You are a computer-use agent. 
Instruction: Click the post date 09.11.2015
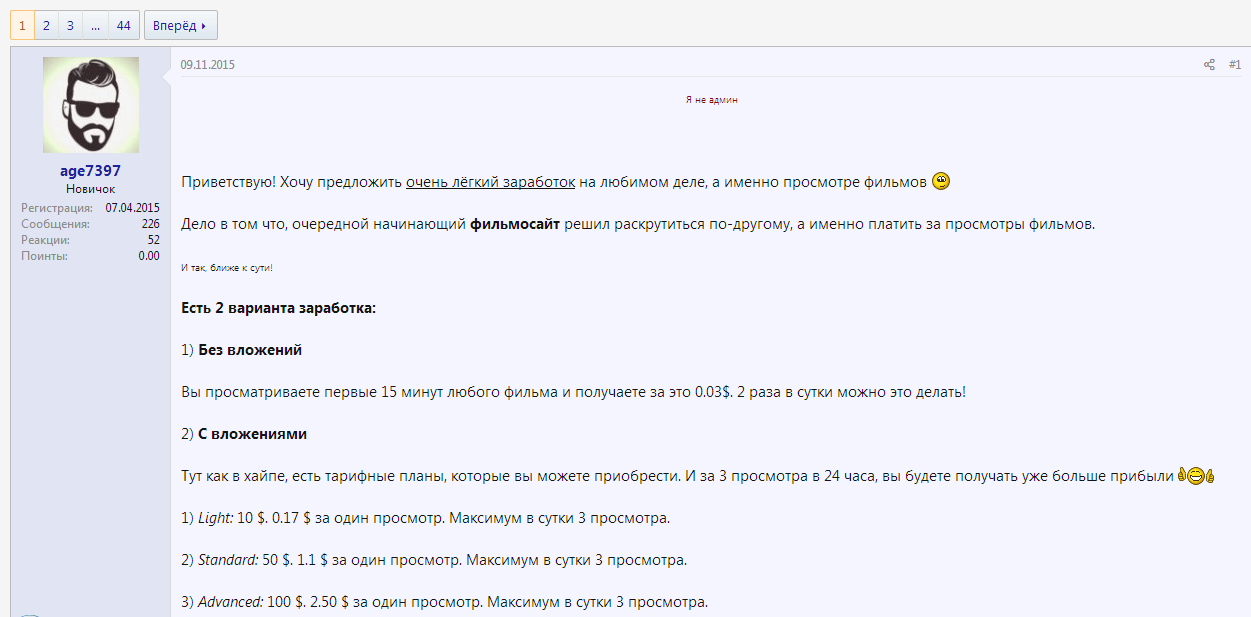207,65
